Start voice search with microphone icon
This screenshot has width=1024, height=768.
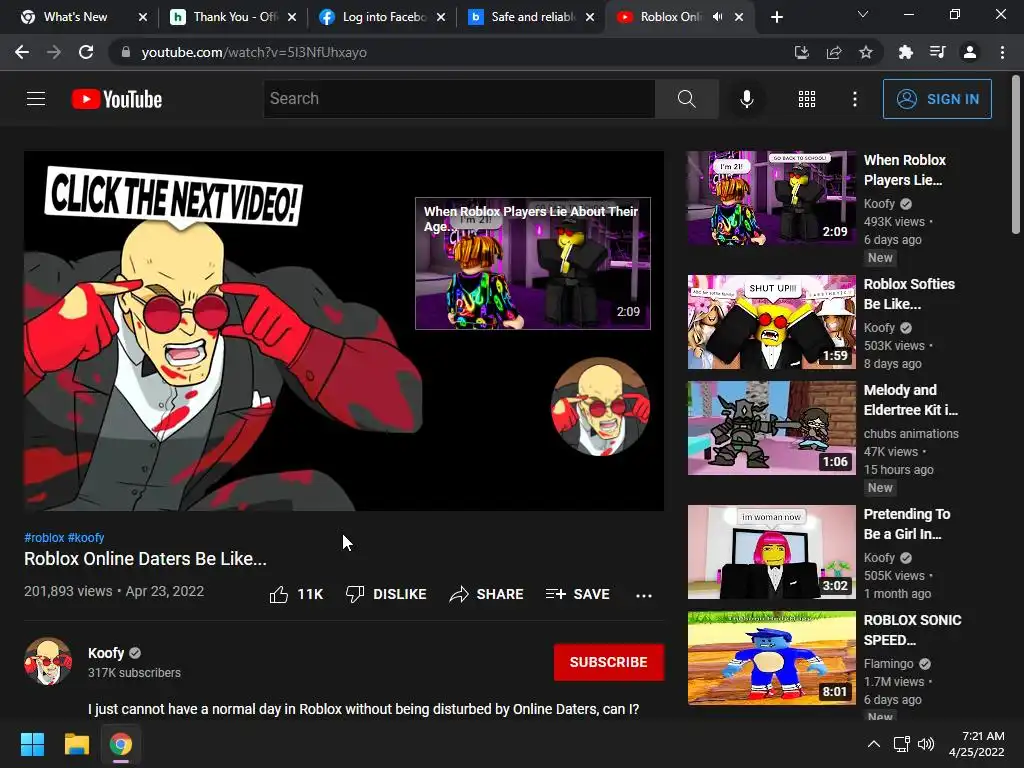pos(746,99)
